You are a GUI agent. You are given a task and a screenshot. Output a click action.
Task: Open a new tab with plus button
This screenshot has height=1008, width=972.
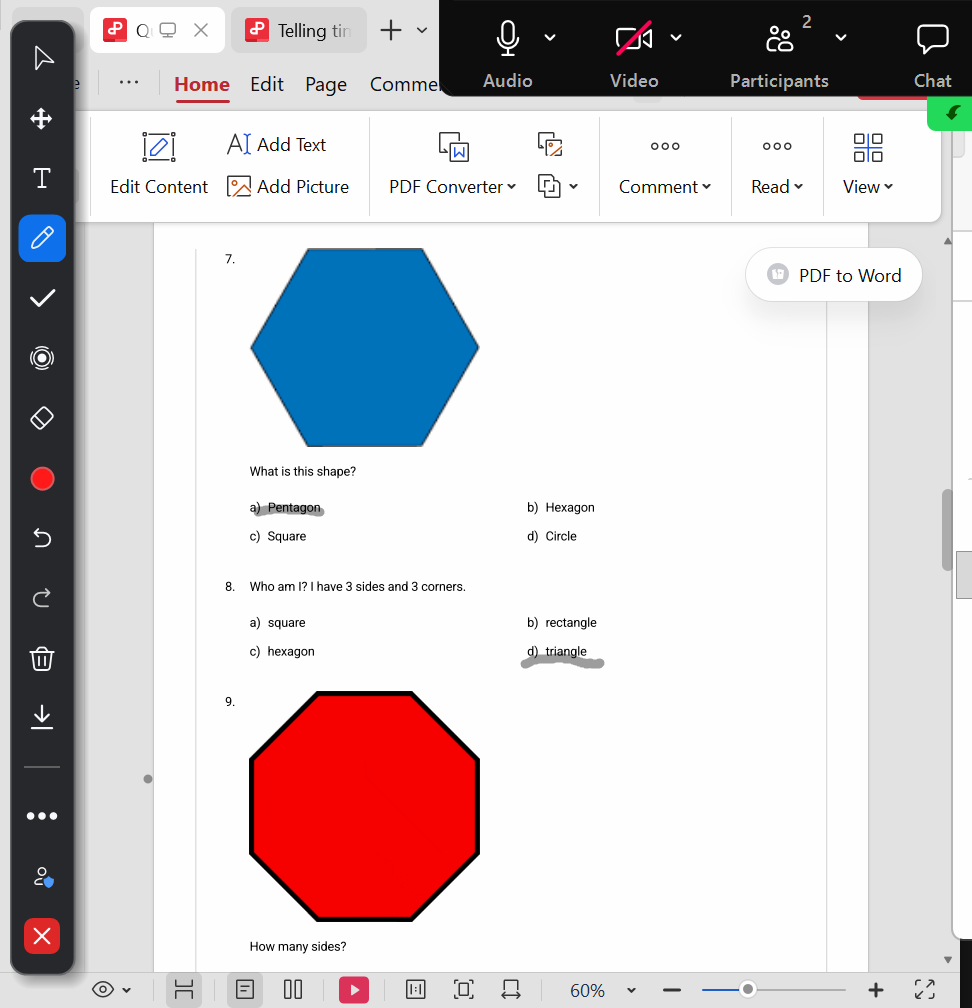click(x=390, y=30)
